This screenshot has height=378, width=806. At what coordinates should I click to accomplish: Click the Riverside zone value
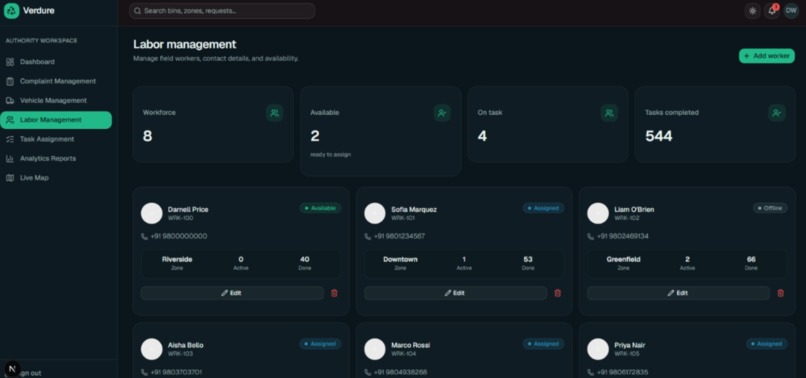click(177, 260)
